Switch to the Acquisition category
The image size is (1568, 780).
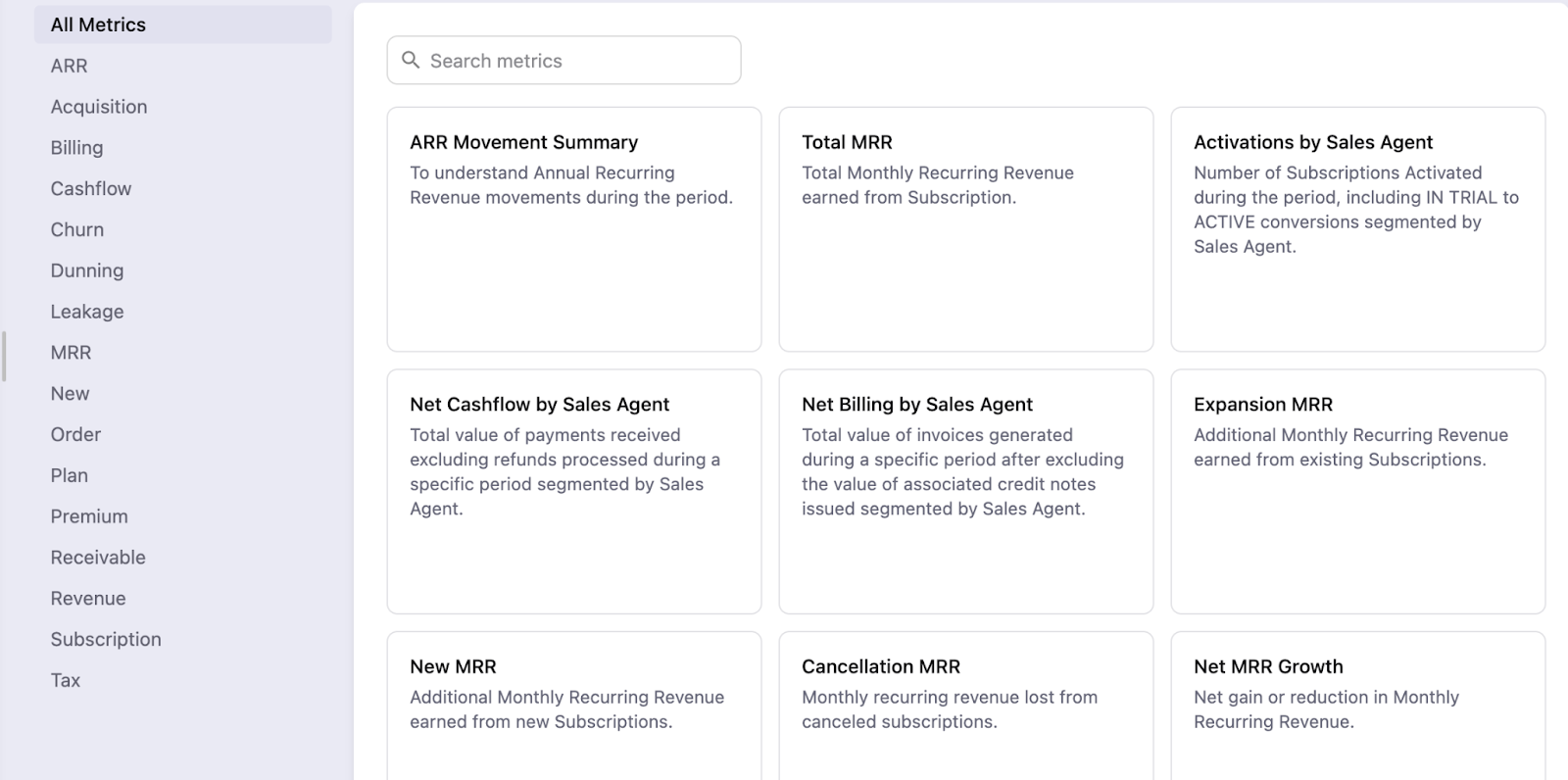pos(99,107)
